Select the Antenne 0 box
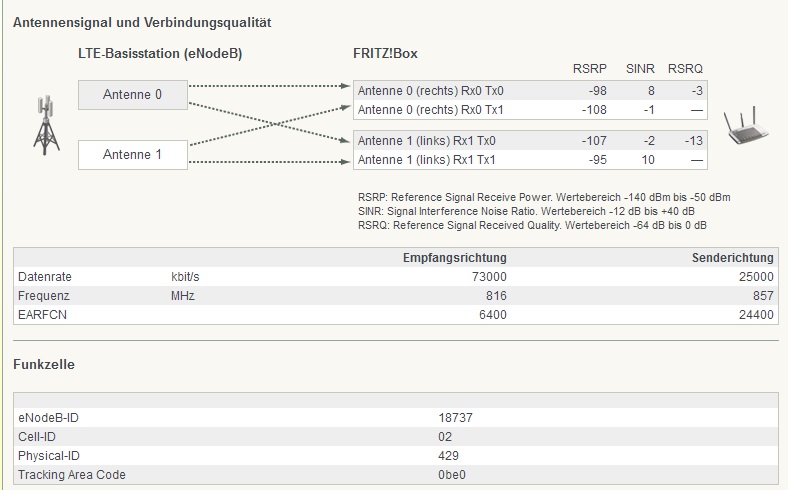This screenshot has height=490, width=788. pos(133,95)
